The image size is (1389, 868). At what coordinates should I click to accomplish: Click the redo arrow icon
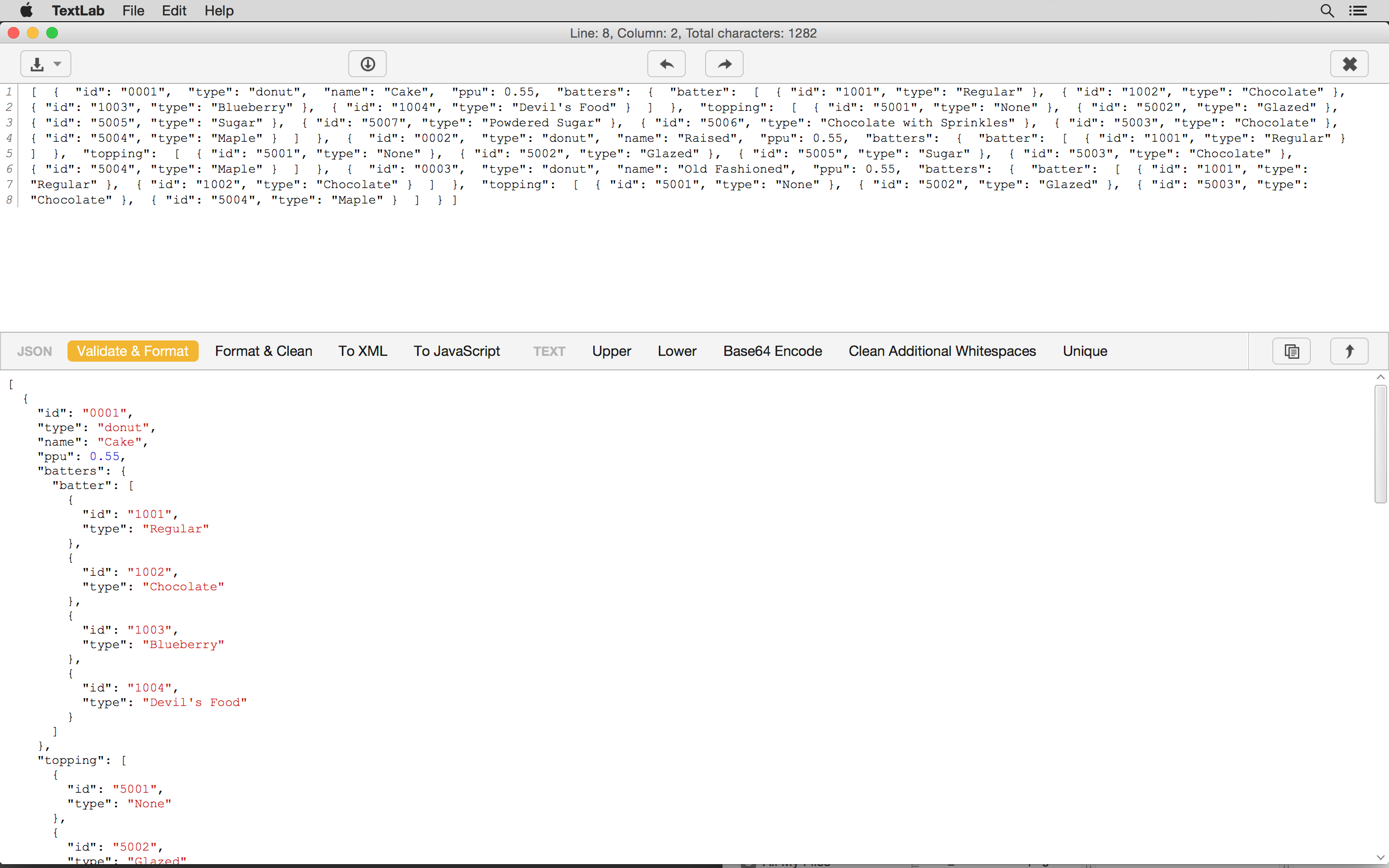point(724,64)
